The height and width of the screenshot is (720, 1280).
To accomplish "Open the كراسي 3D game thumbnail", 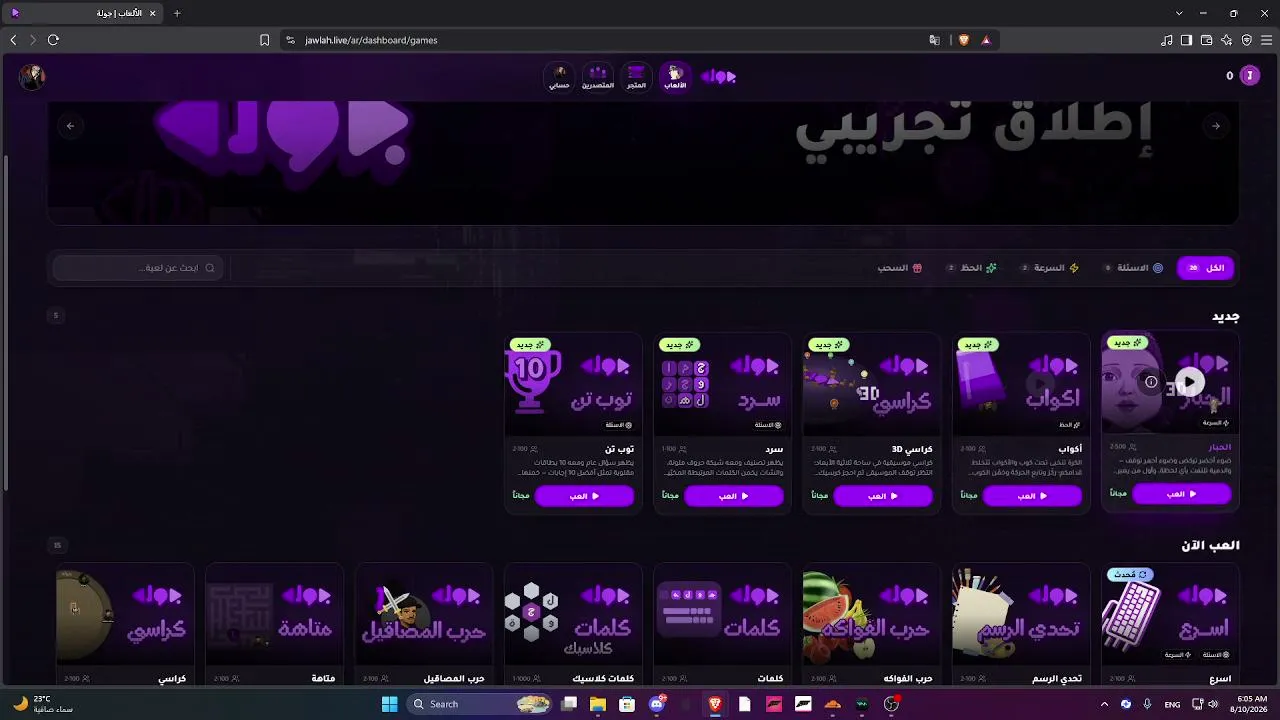I will (x=872, y=385).
